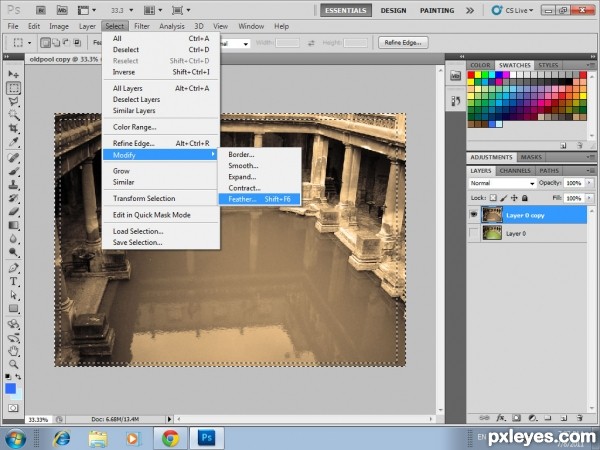Select the Blur tool
The width and height of the screenshot is (600, 450).
click(x=14, y=238)
